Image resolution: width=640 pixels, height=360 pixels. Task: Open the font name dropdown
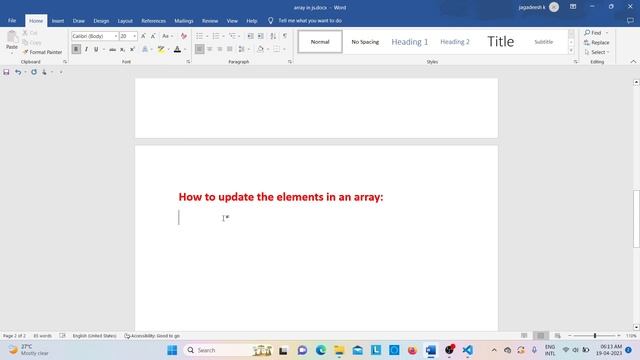tap(116, 36)
